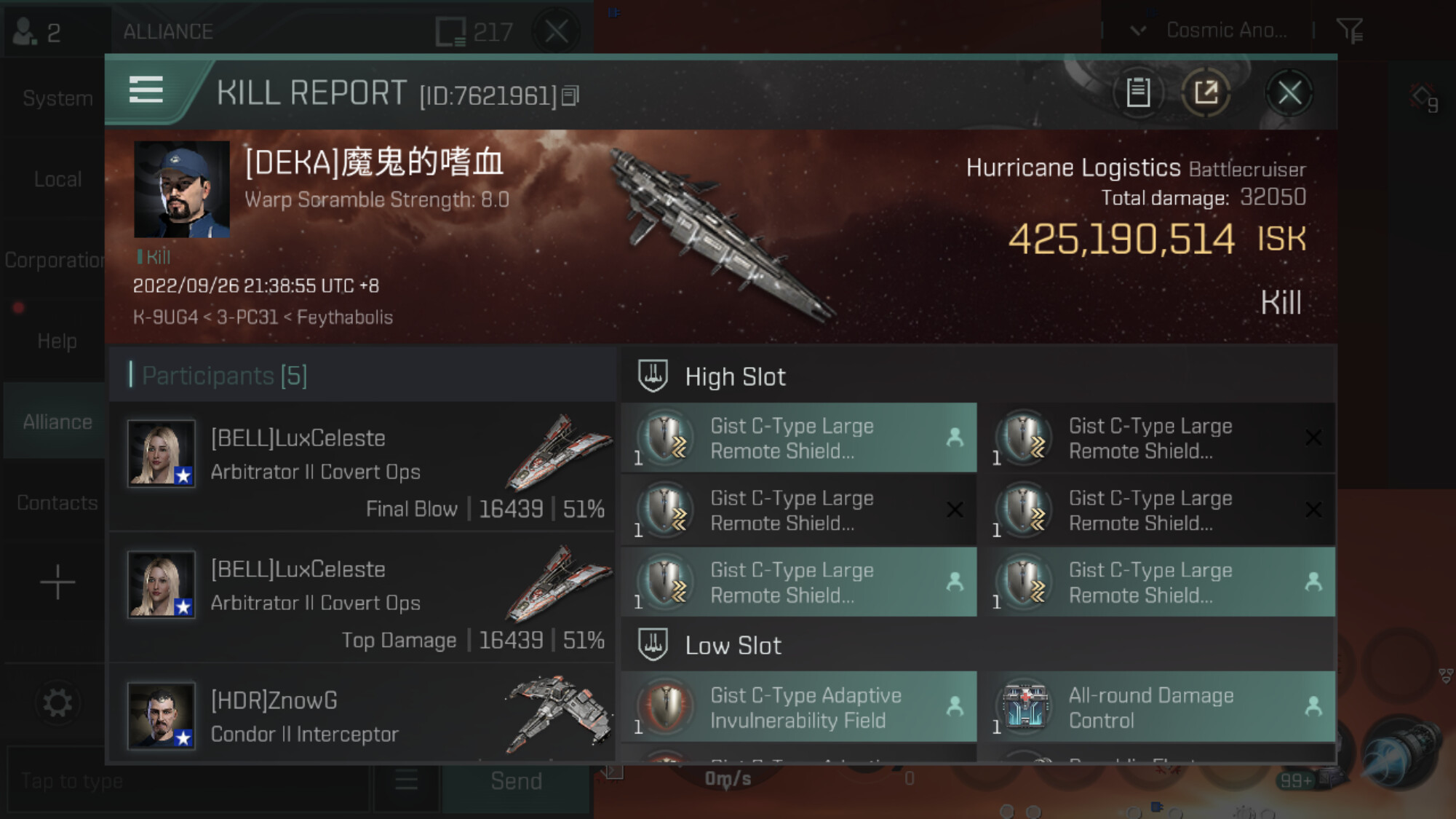Share kill report via export icon
Viewport: 1456px width, 819px height.
(x=1206, y=92)
